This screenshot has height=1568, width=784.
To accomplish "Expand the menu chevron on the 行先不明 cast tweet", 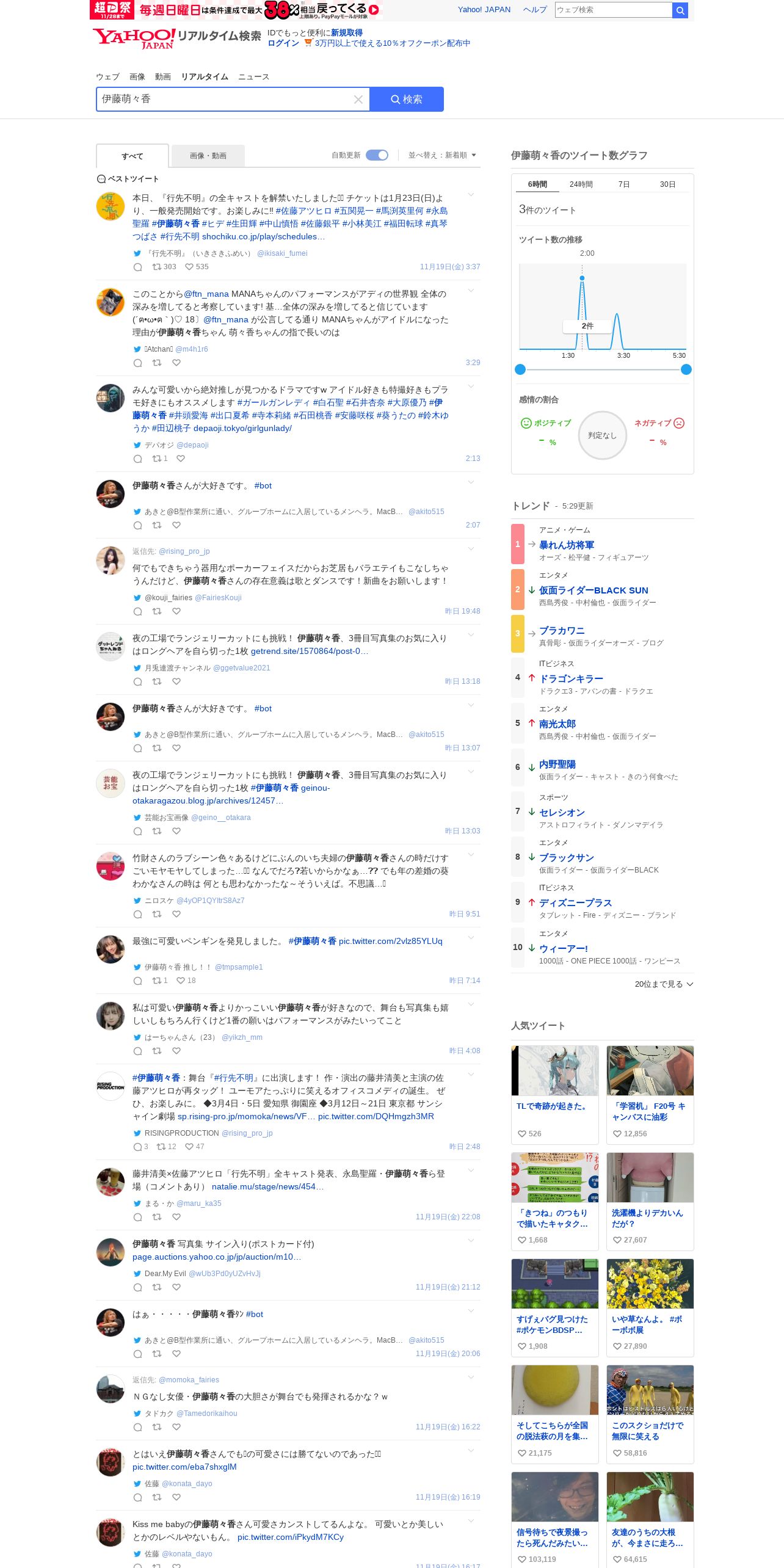I will pos(471,195).
